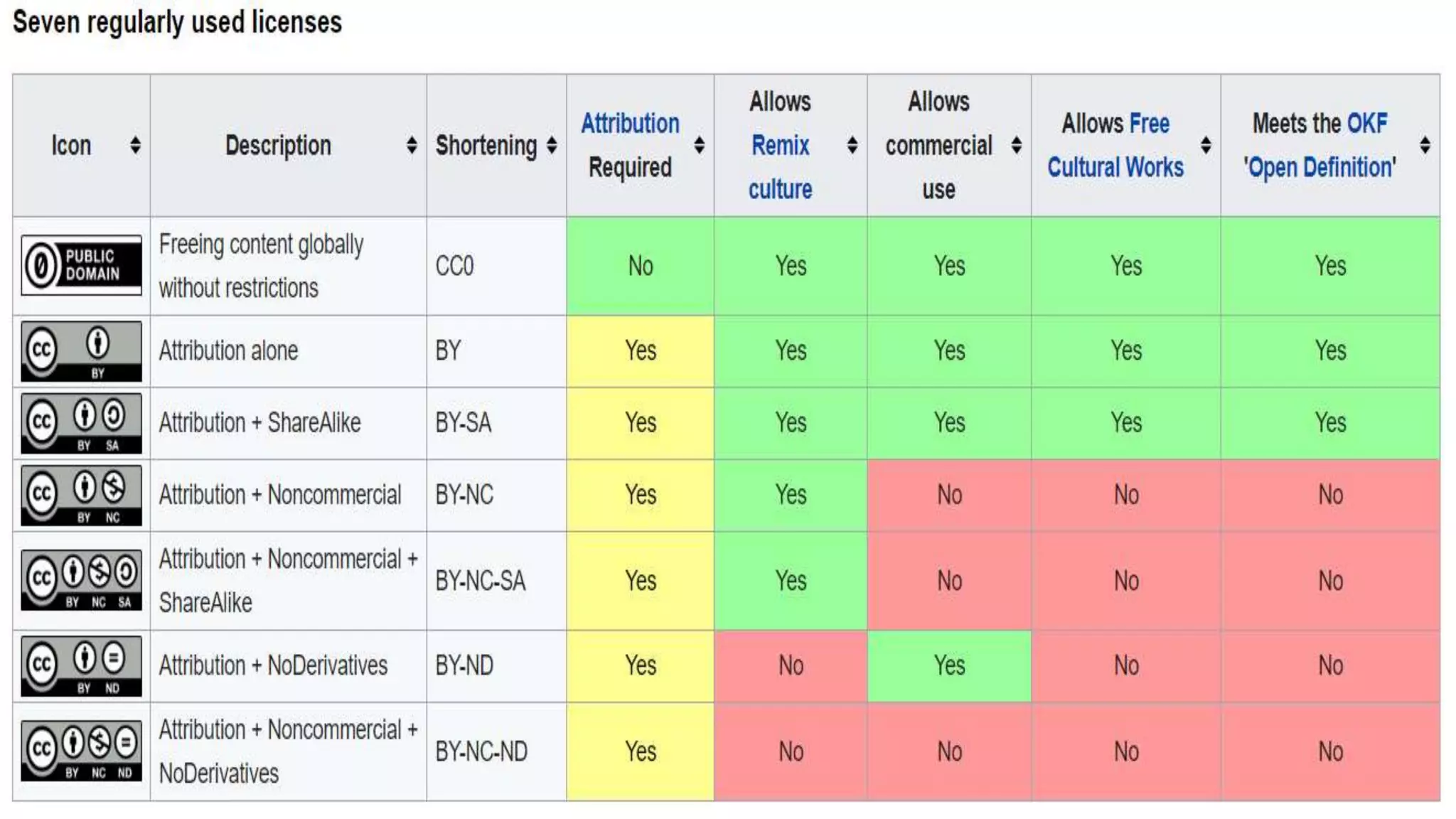Image resolution: width=1456 pixels, height=819 pixels.
Task: Click the green Yes cell for BY-ND commercial use
Action: [x=949, y=666]
